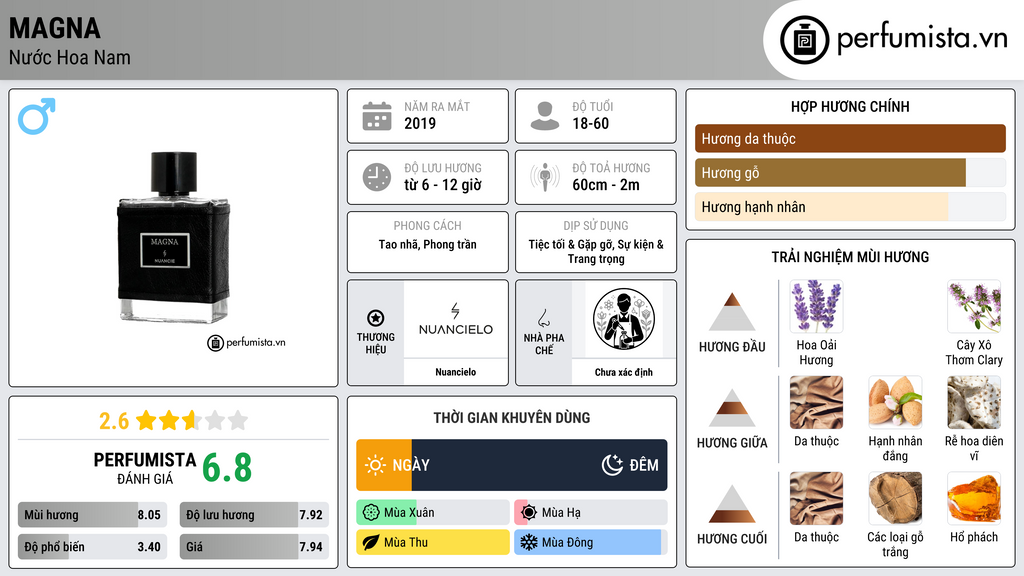This screenshot has width=1024, height=576.
Task: Click the 2.6 star rating stars
Action: pyautogui.click(x=192, y=420)
